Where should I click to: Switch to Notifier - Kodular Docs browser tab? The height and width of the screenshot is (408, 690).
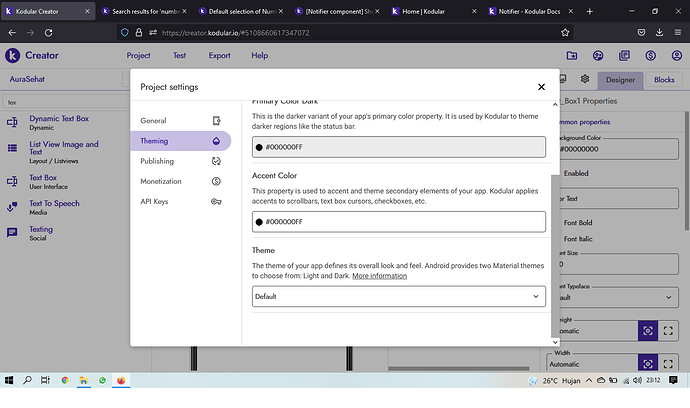tap(531, 11)
